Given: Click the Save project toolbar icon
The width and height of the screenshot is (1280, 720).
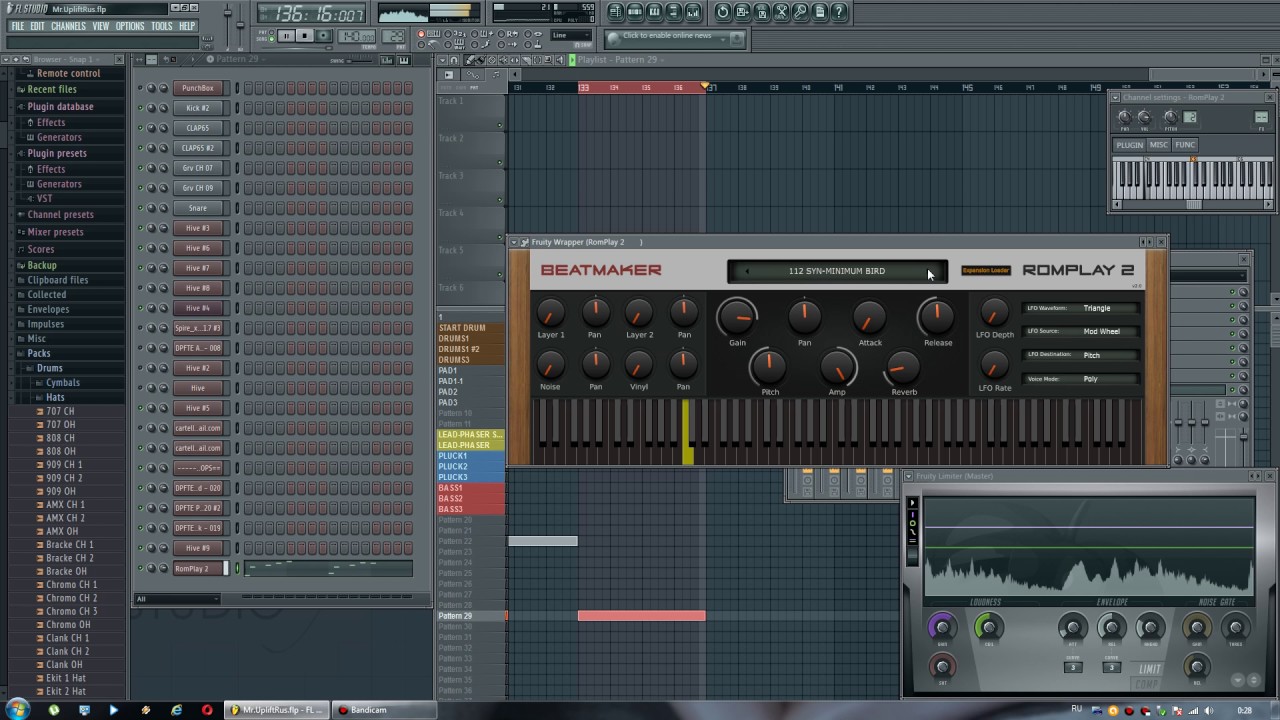Looking at the screenshot, I should coord(742,12).
